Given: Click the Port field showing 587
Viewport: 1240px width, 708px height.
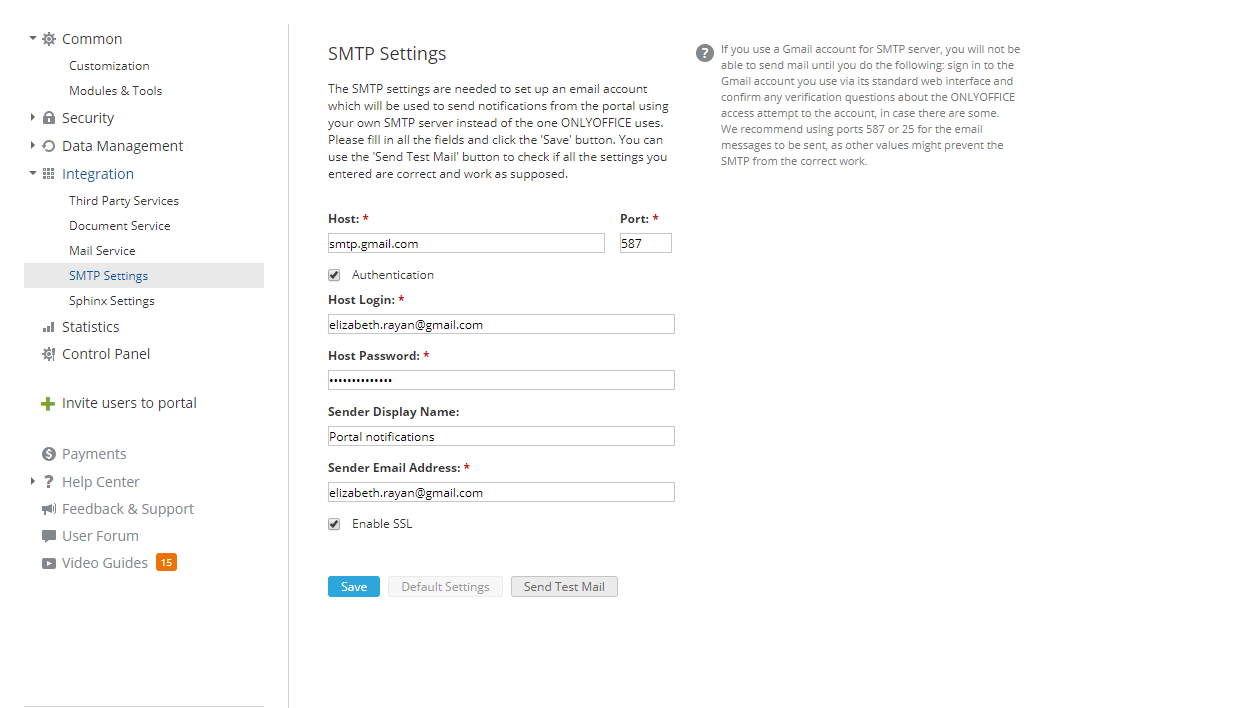Looking at the screenshot, I should pos(646,243).
